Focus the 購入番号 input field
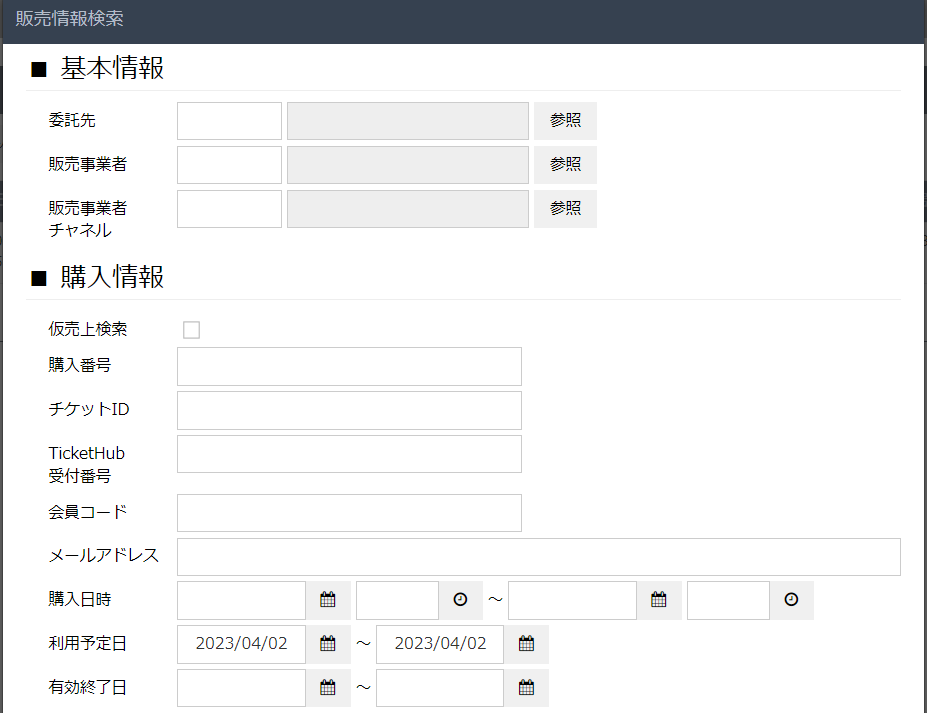The width and height of the screenshot is (927, 713). [349, 366]
